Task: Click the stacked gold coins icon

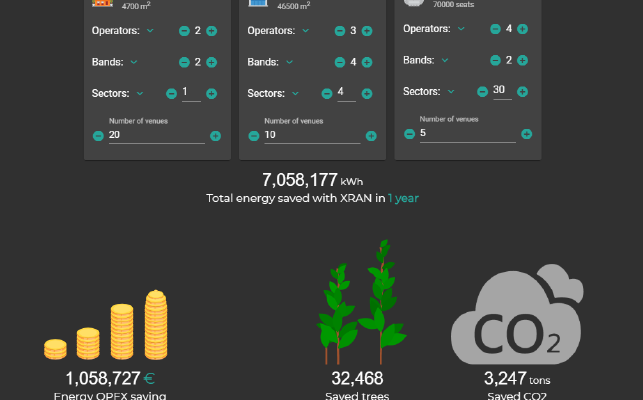Action: [x=106, y=325]
